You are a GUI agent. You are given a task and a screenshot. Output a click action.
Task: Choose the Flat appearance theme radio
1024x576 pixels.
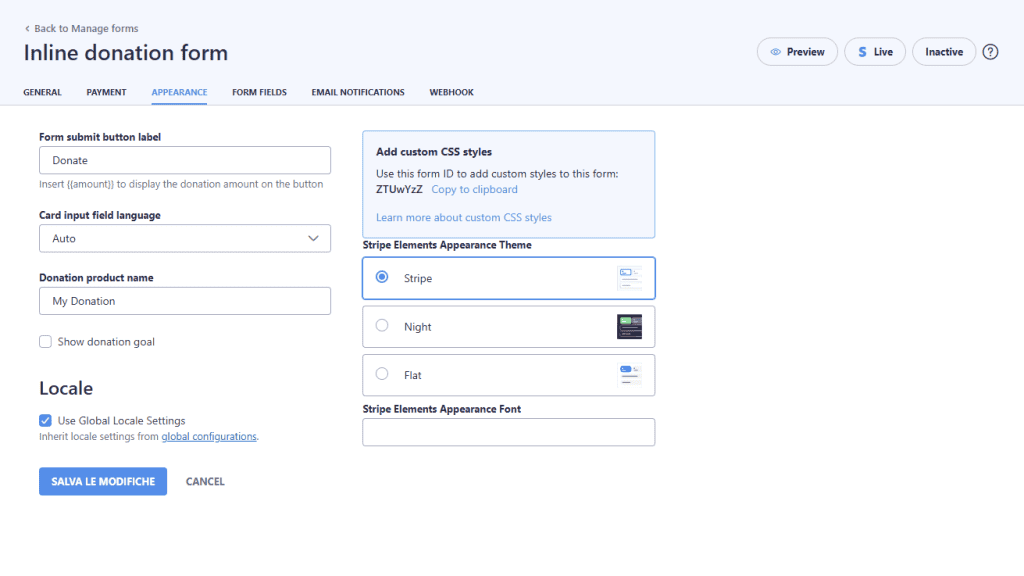coord(382,374)
